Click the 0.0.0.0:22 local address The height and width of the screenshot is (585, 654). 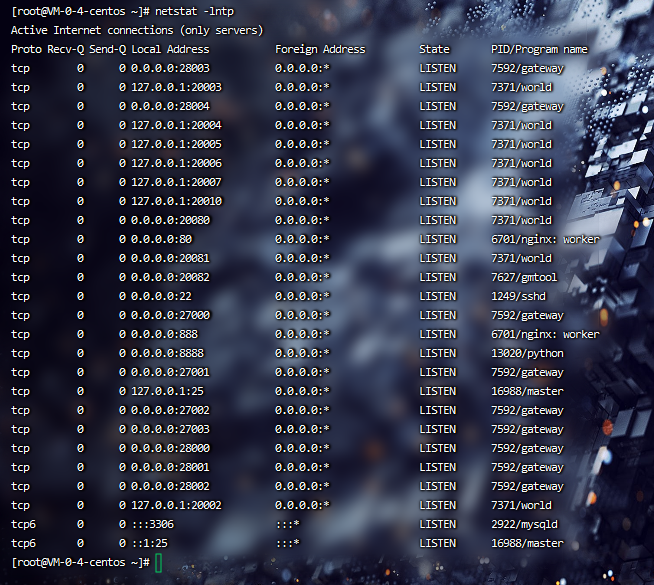point(161,296)
